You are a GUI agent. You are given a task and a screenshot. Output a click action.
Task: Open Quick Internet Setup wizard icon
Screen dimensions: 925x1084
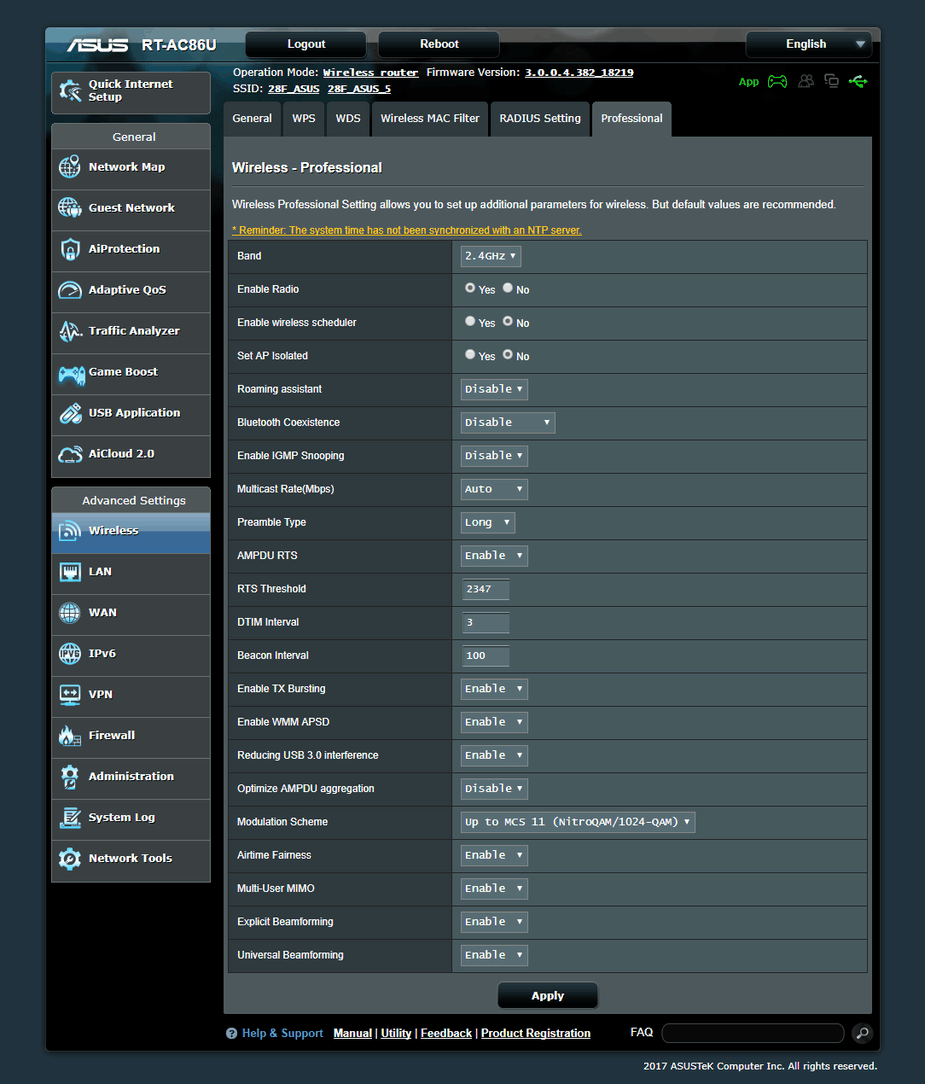pos(70,91)
